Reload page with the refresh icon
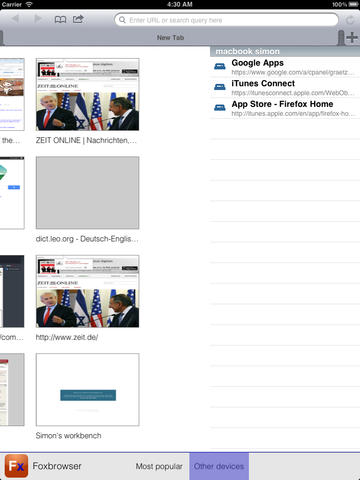 350,20
